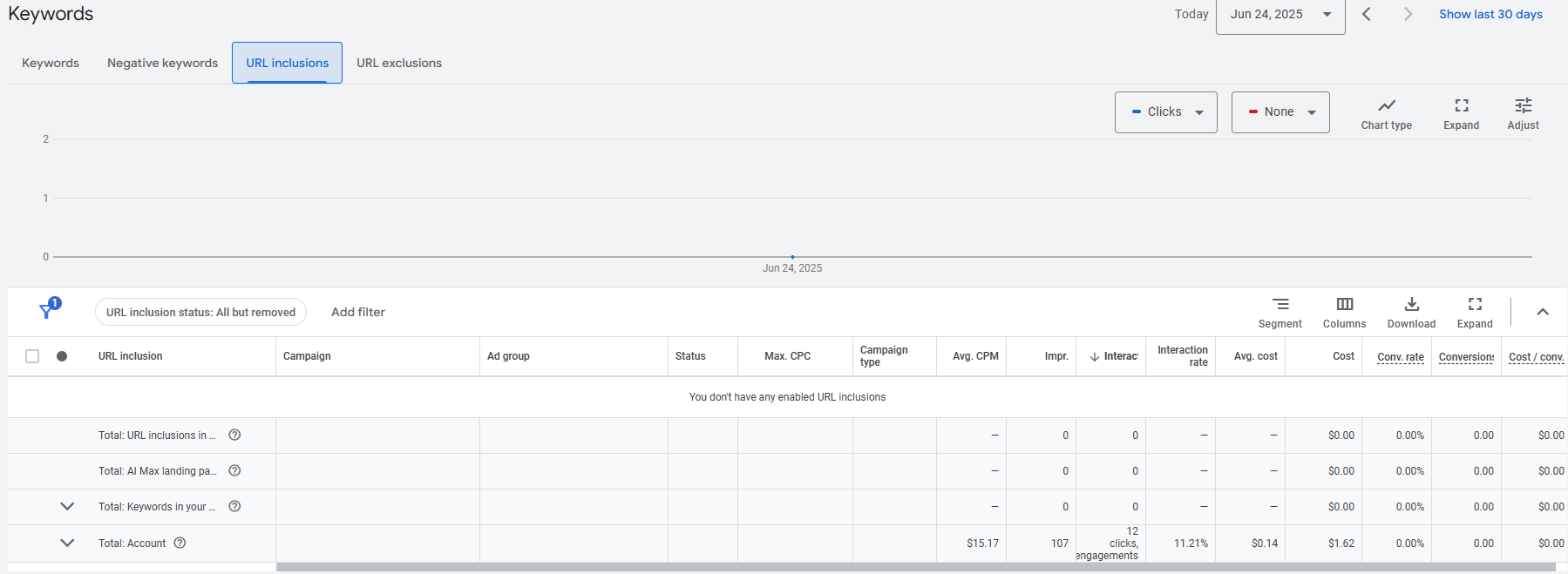Click Show last 30 days link

coord(1490,14)
